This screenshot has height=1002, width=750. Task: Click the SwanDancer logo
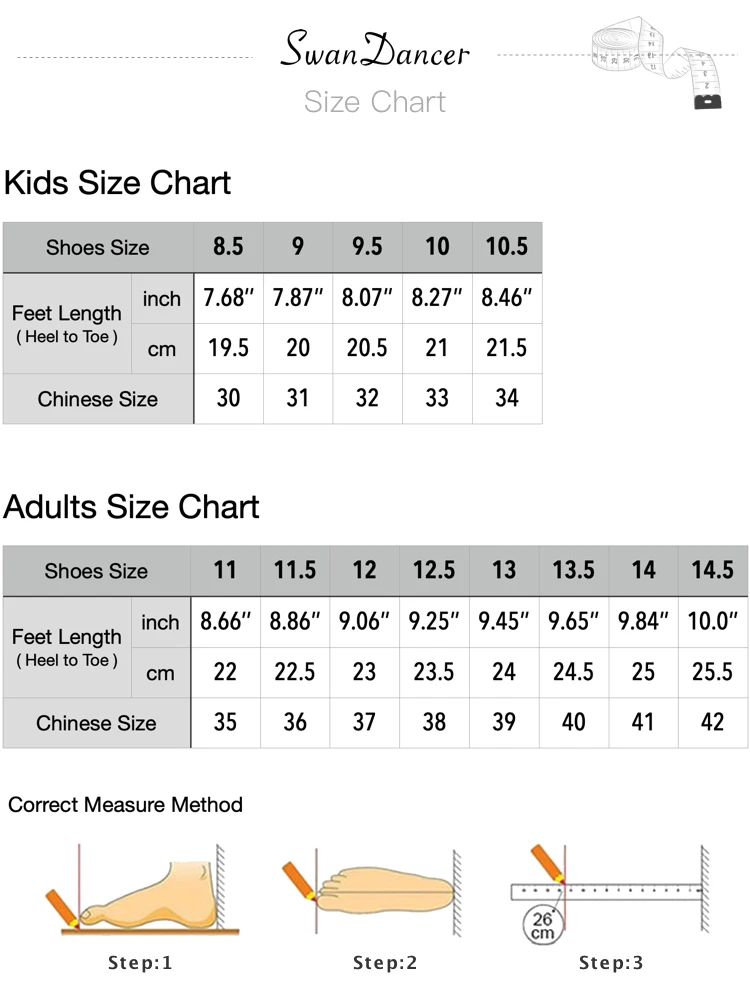(375, 50)
